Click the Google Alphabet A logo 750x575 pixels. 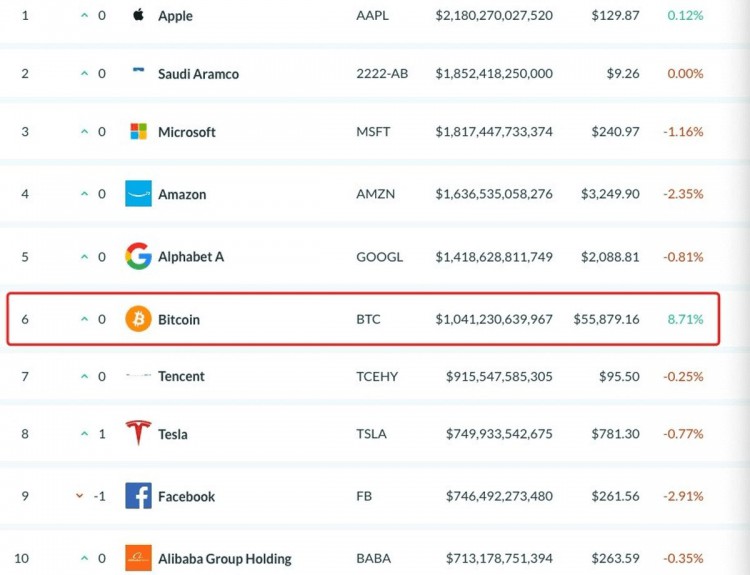click(x=138, y=256)
